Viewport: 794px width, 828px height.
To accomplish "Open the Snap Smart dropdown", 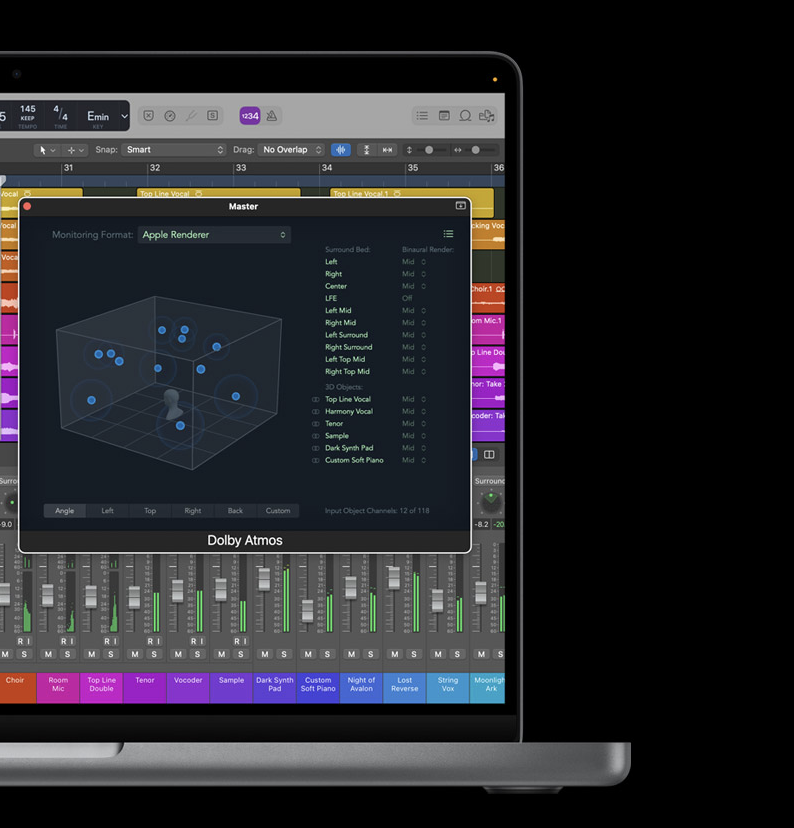I will pos(174,150).
